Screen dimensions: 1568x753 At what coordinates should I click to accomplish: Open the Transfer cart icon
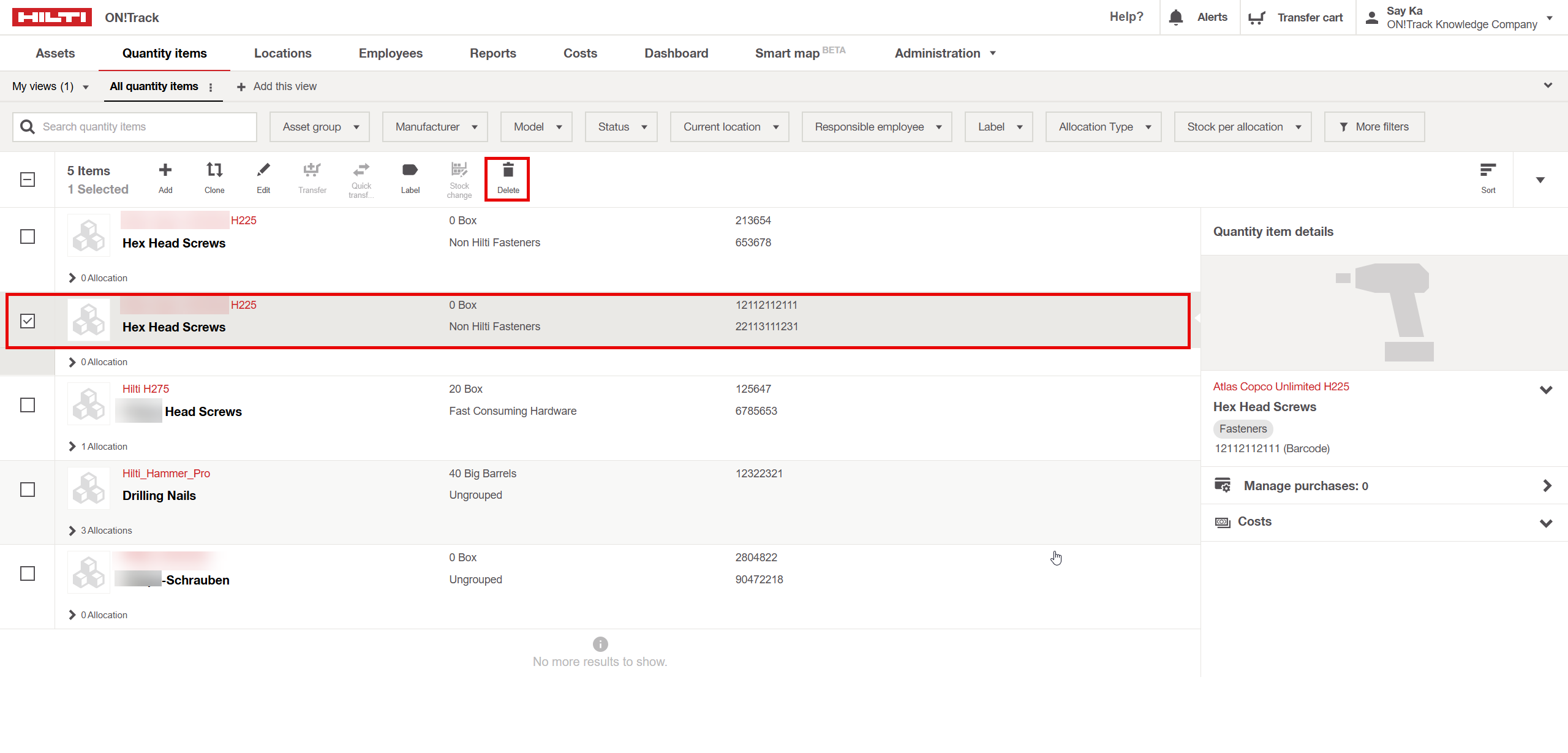pyautogui.click(x=1257, y=17)
